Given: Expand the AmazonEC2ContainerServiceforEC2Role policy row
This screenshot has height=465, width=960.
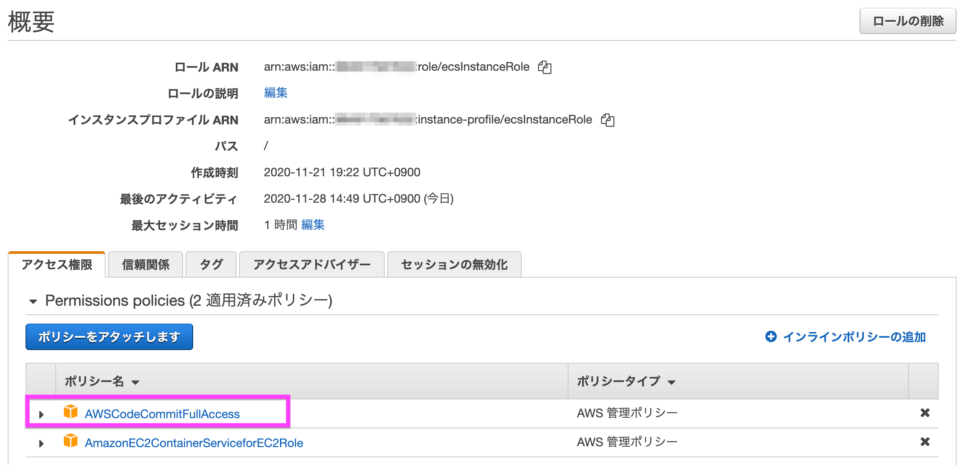Looking at the screenshot, I should 41,443.
